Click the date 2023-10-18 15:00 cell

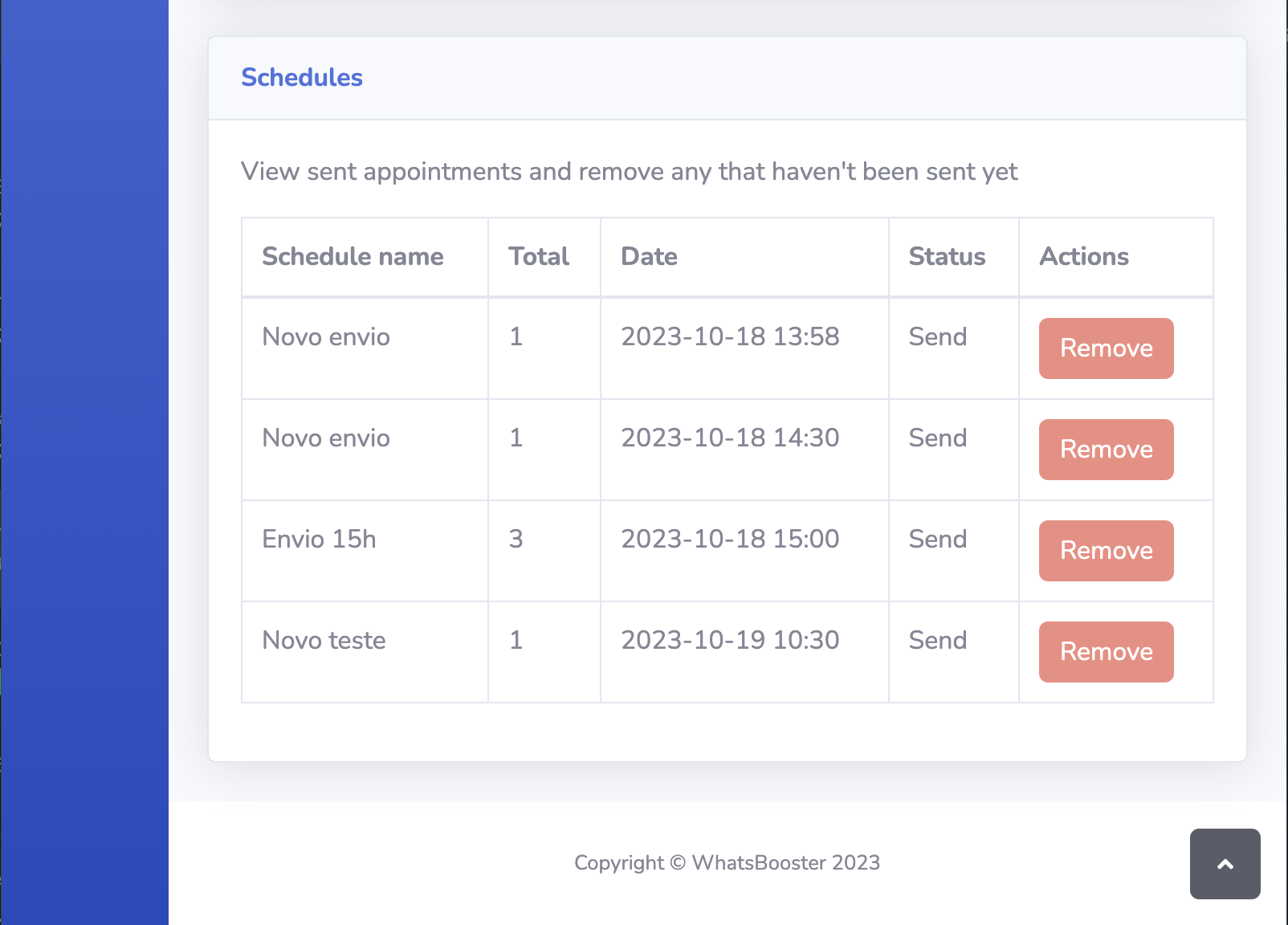pyautogui.click(x=744, y=551)
